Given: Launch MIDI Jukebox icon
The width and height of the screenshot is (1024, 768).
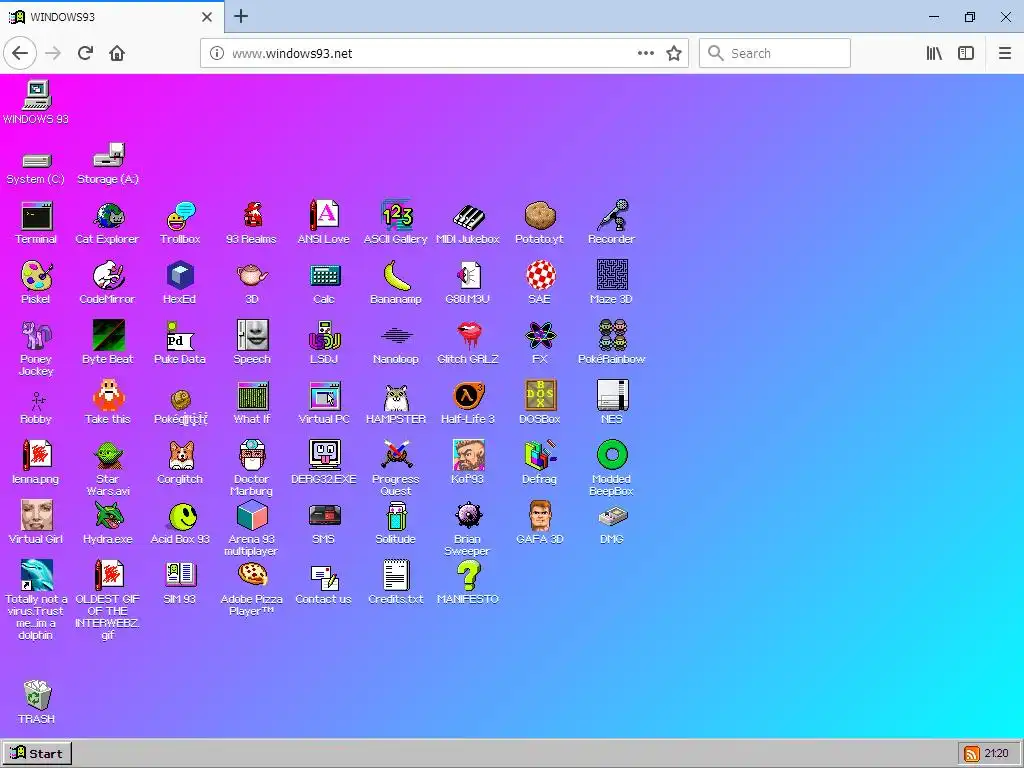Looking at the screenshot, I should [x=468, y=216].
